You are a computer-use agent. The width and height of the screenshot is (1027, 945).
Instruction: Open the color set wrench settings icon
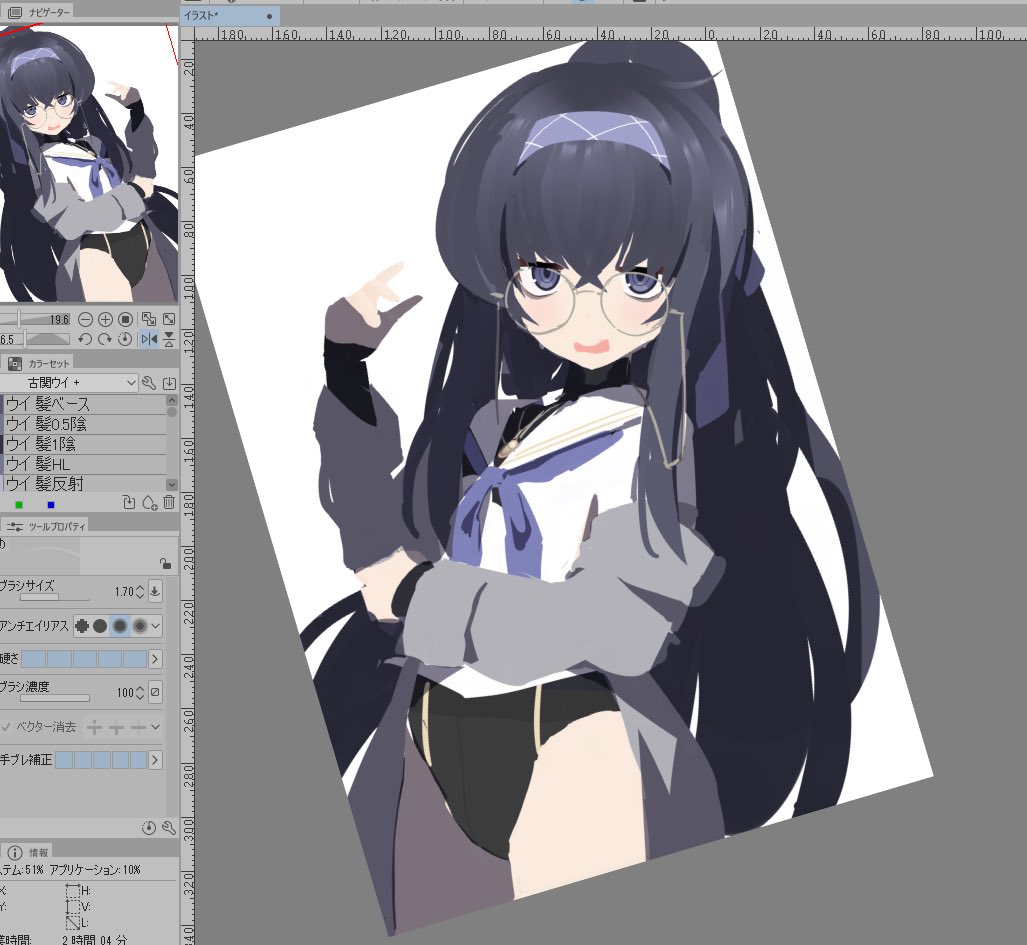[149, 383]
